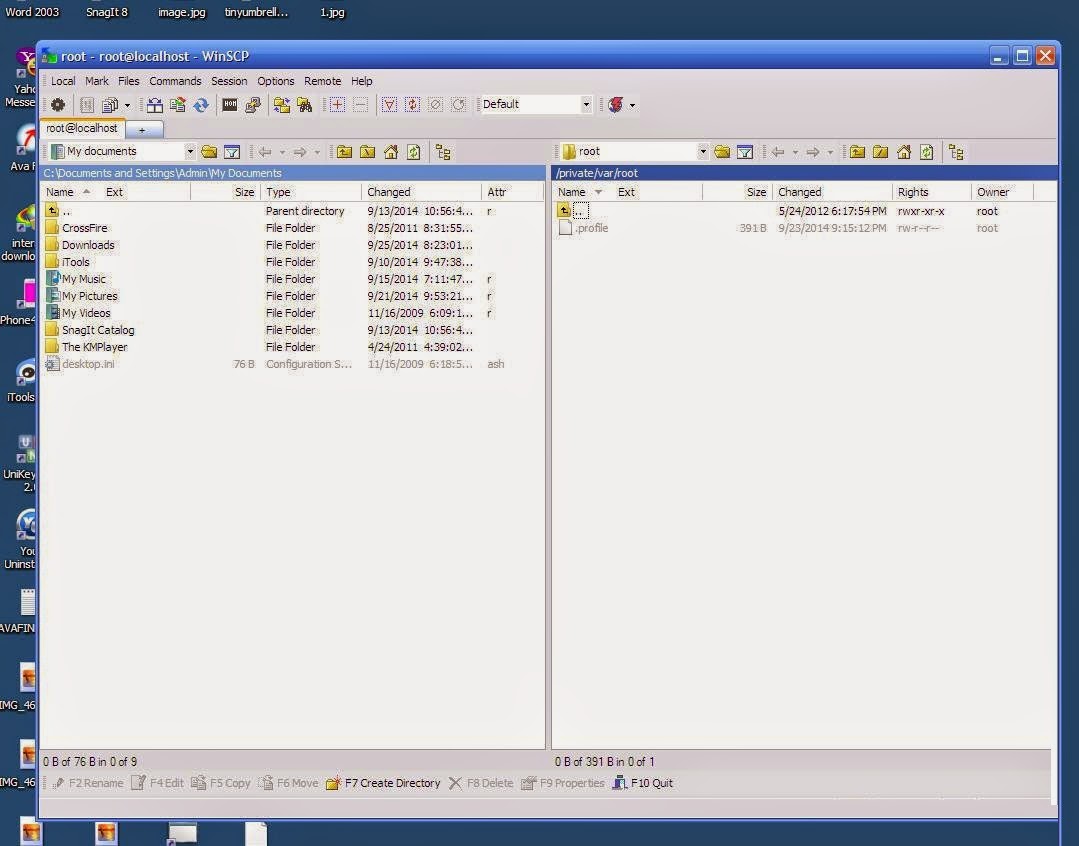Screen dimensions: 1079x846
Task: Open SnagIt 8 desktop shortcut
Action: [x=107, y=12]
